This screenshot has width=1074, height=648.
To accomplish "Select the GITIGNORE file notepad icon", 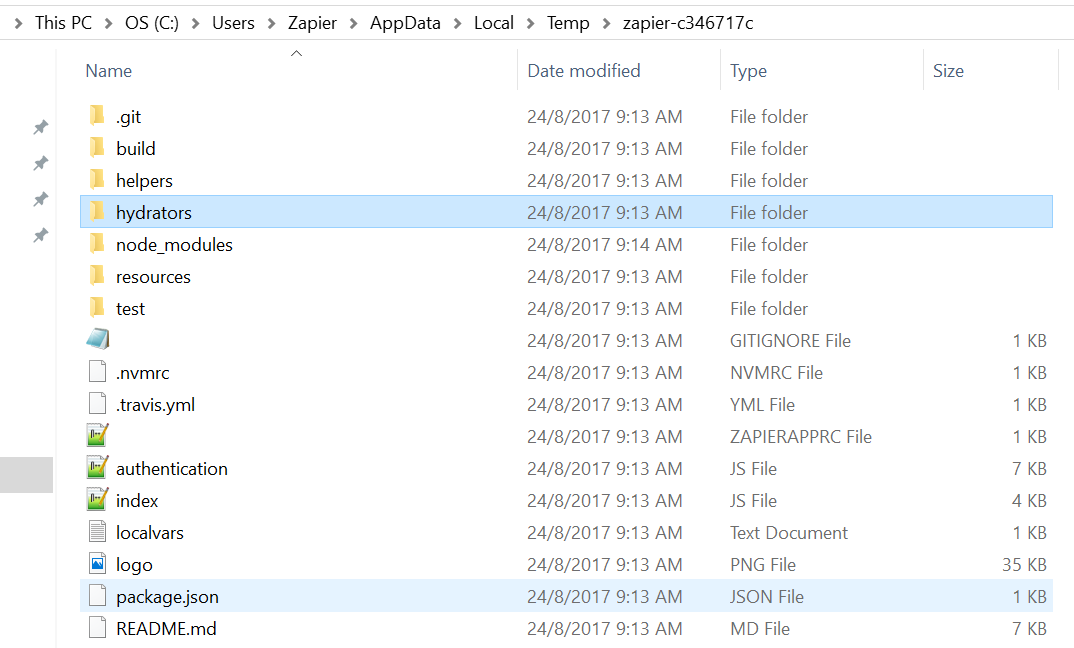I will pos(97,338).
